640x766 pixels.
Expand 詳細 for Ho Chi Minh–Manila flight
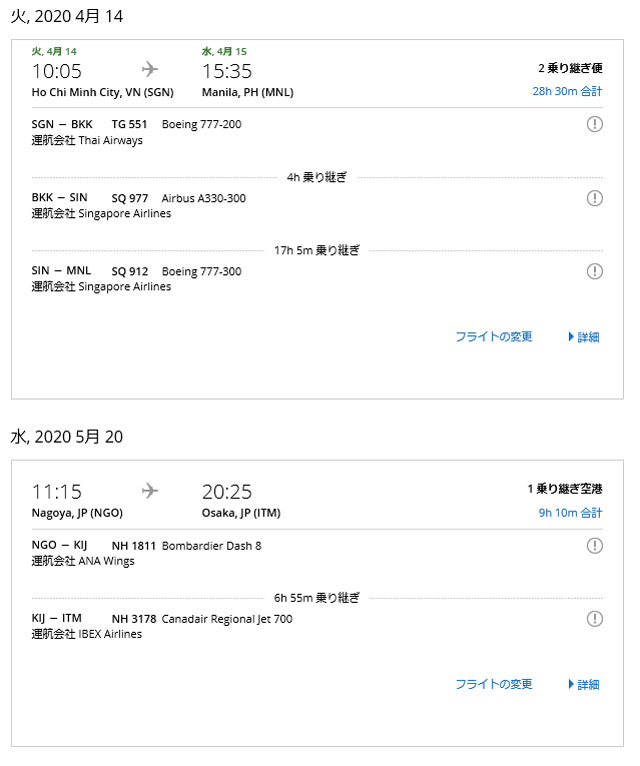584,337
